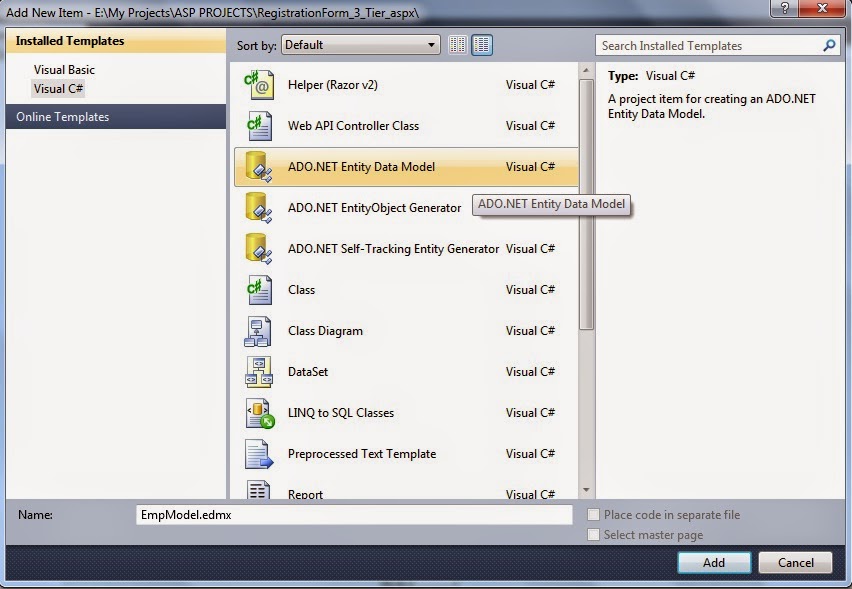Viewport: 852px width, 589px height.
Task: Open the Online Templates section
Action: pos(116,117)
